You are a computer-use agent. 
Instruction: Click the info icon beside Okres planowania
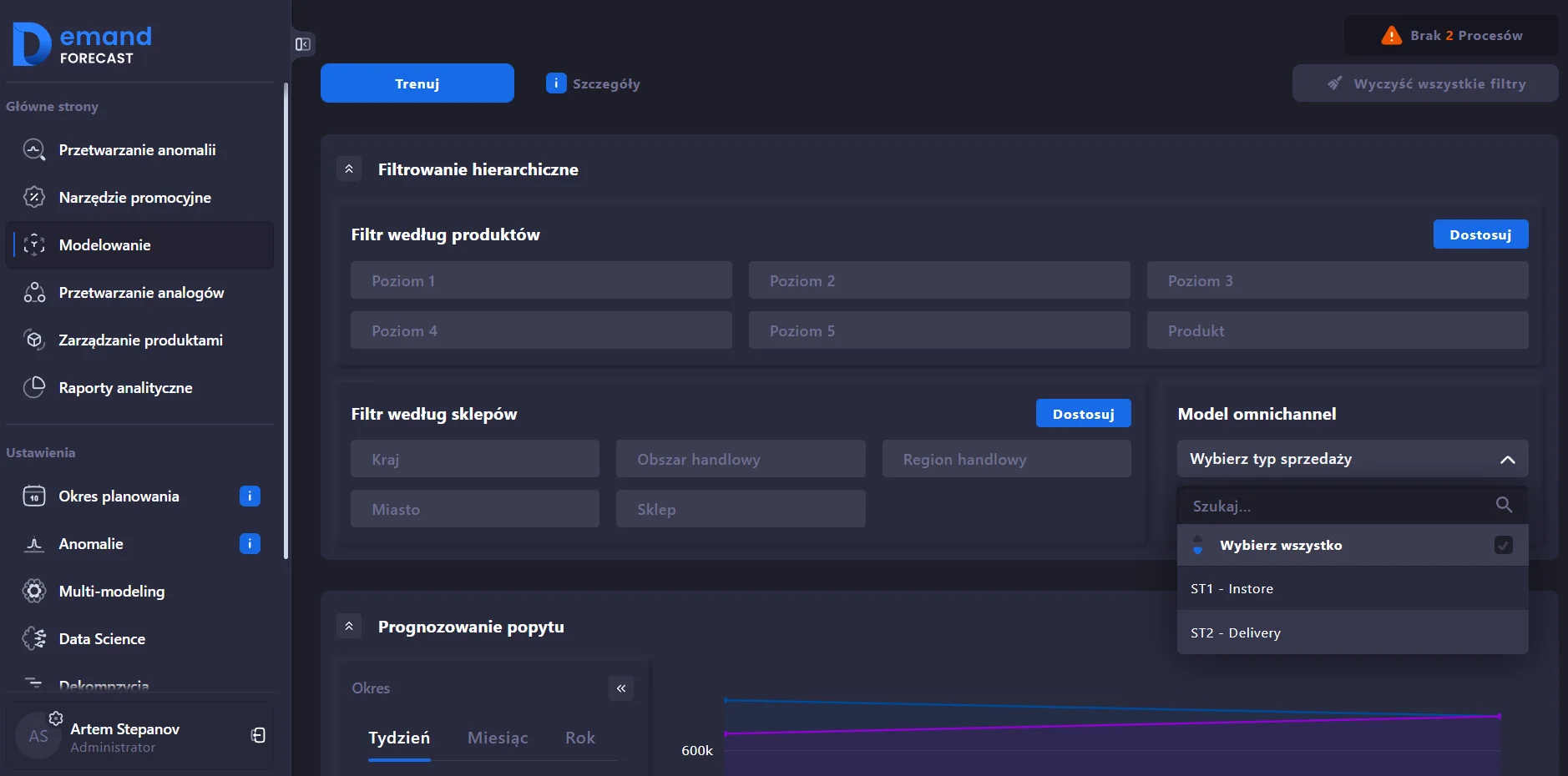pyautogui.click(x=250, y=496)
